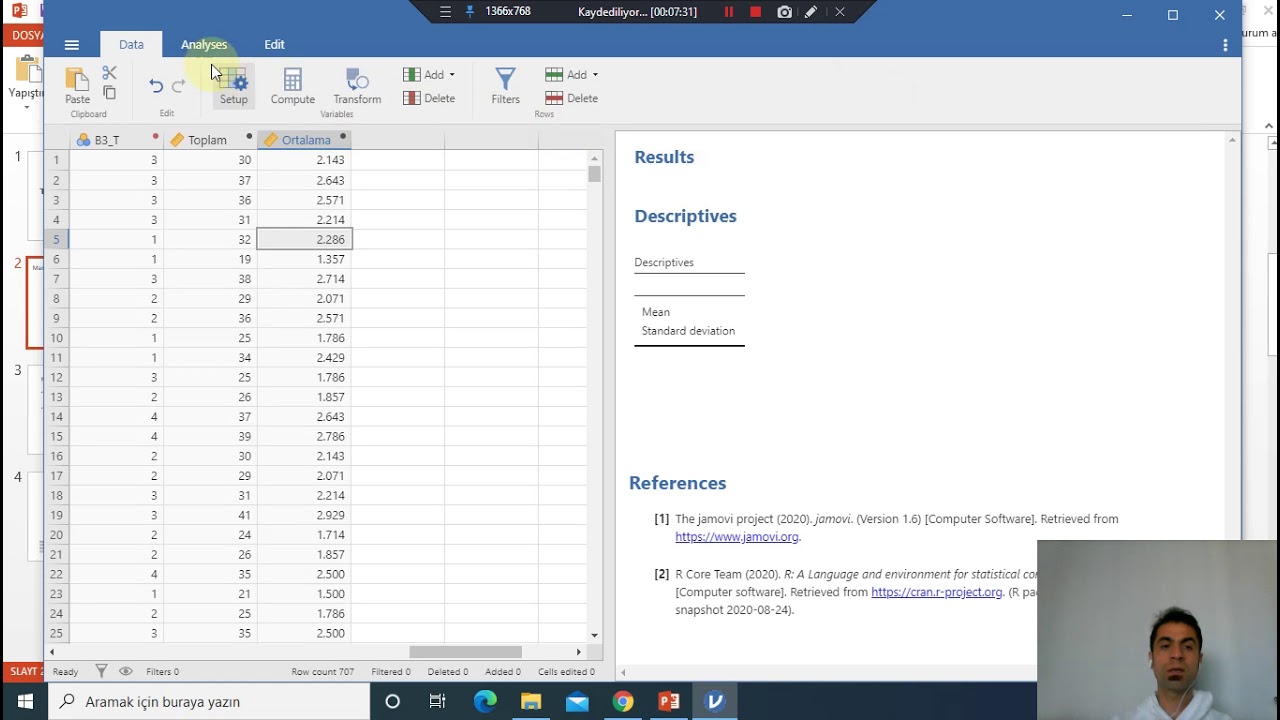Open Cortana circle icon on taskbar
Screen dimensions: 1280x720
(x=392, y=701)
